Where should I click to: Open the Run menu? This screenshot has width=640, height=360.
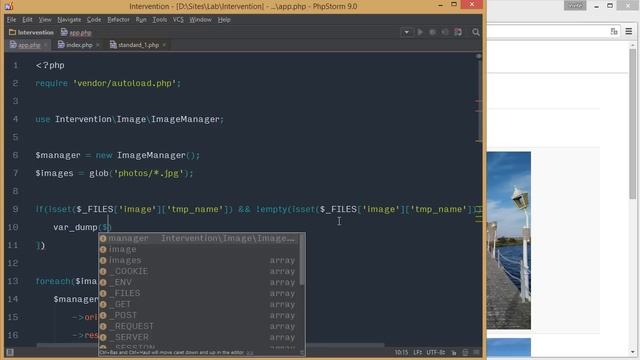[141, 20]
